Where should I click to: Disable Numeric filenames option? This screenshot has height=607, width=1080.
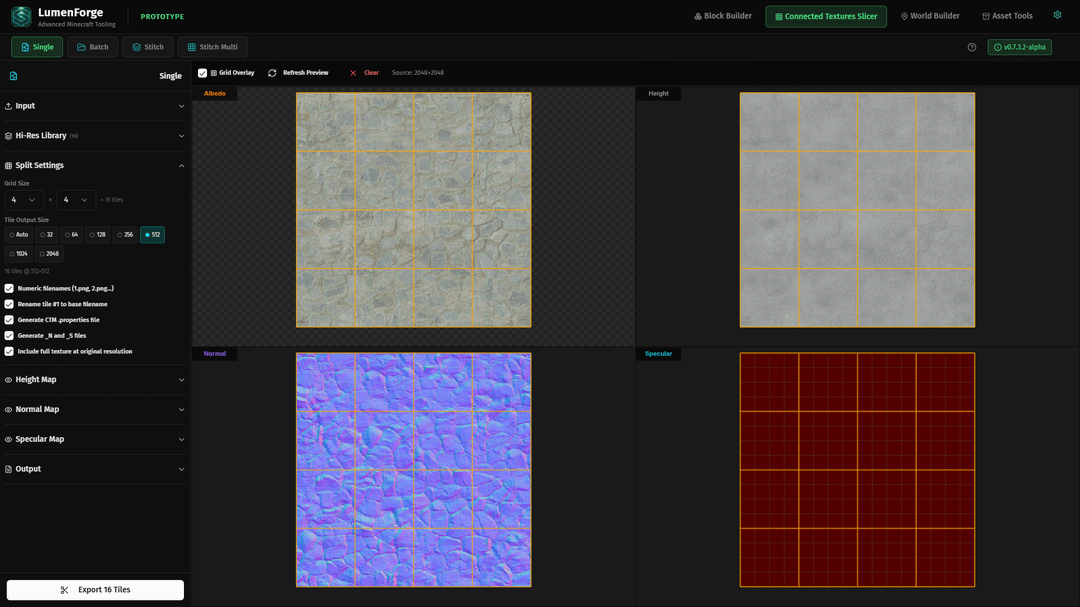[x=9, y=288]
